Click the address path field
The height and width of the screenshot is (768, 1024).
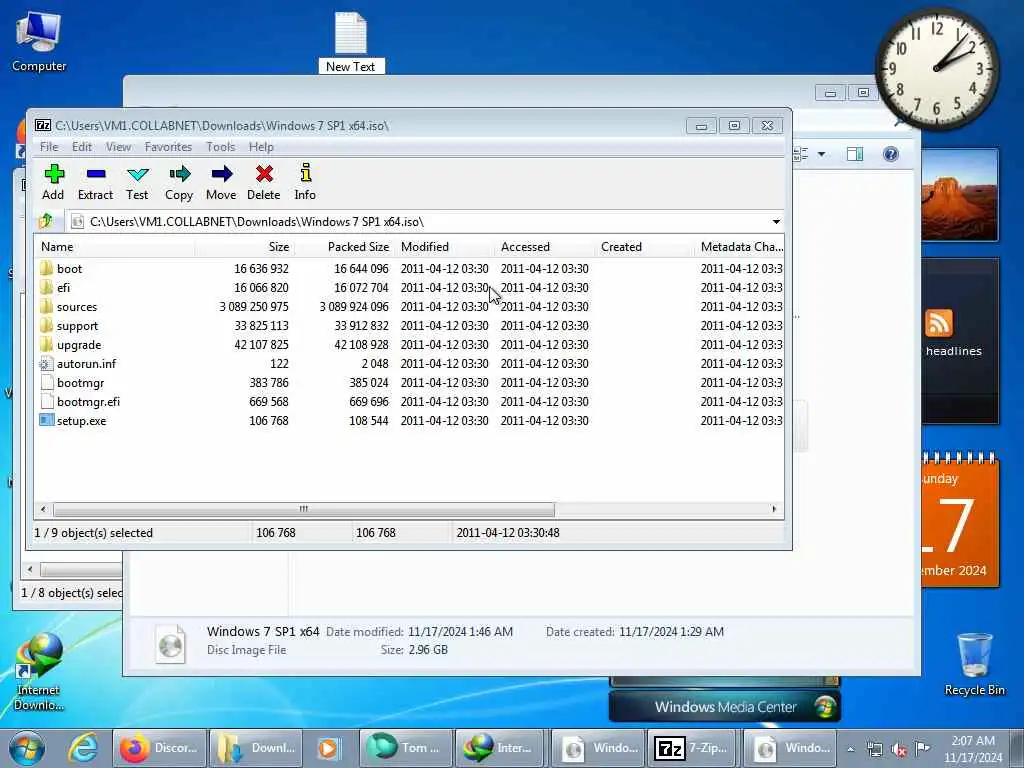click(x=418, y=222)
